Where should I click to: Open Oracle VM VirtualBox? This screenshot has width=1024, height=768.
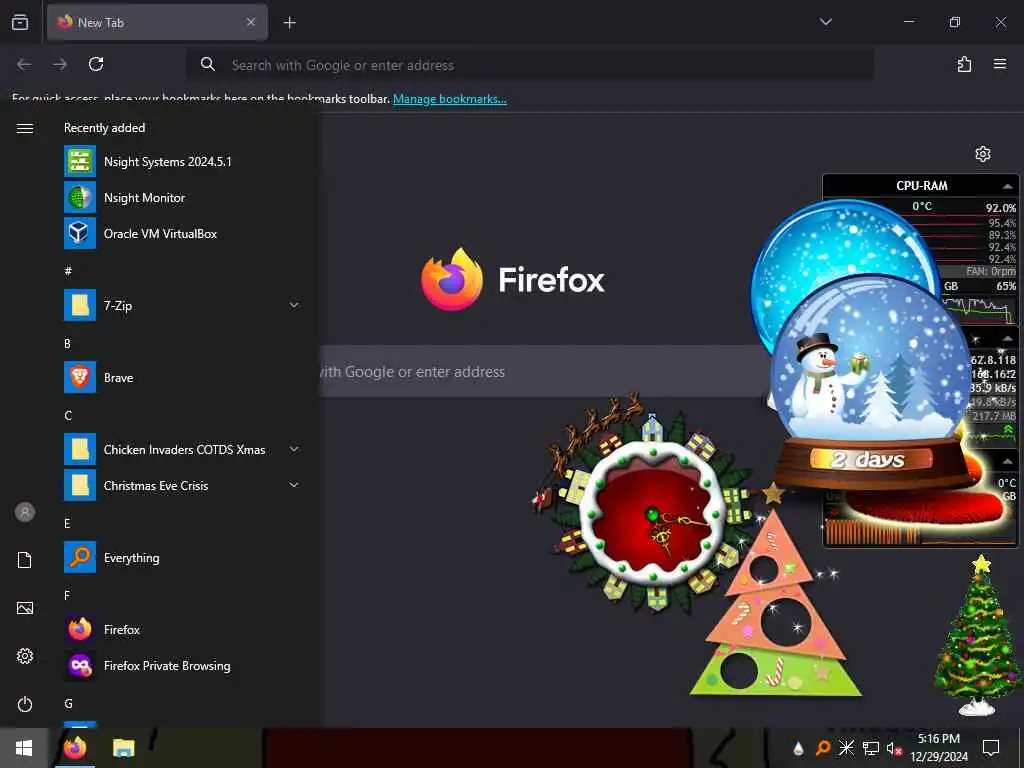coord(180,233)
